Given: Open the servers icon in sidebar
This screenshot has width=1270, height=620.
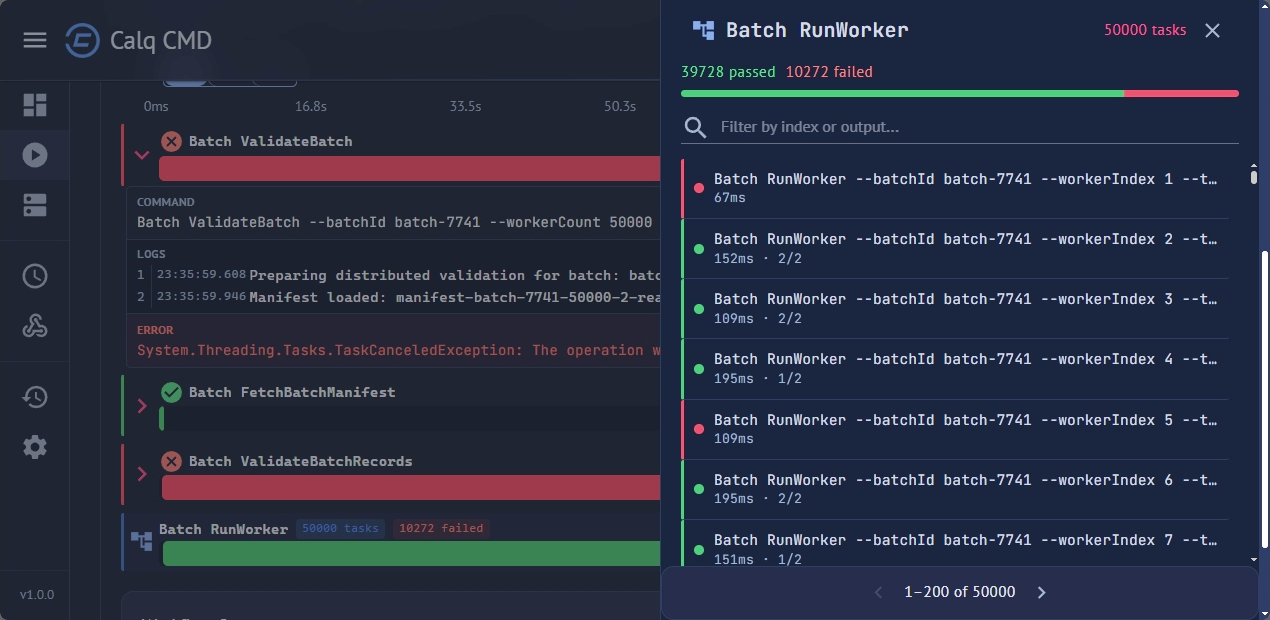Looking at the screenshot, I should (x=35, y=205).
